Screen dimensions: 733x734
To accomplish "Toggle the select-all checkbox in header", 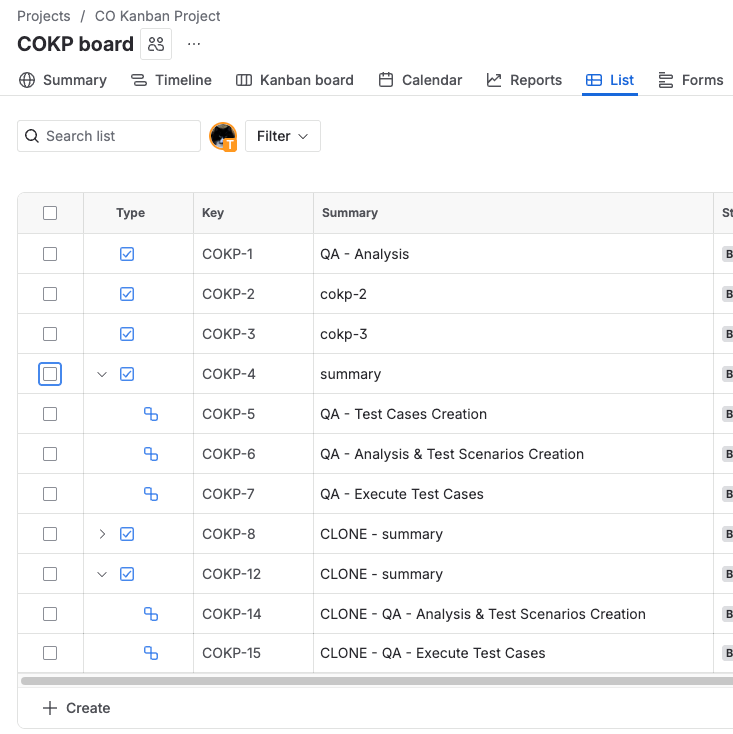I will 50,213.
